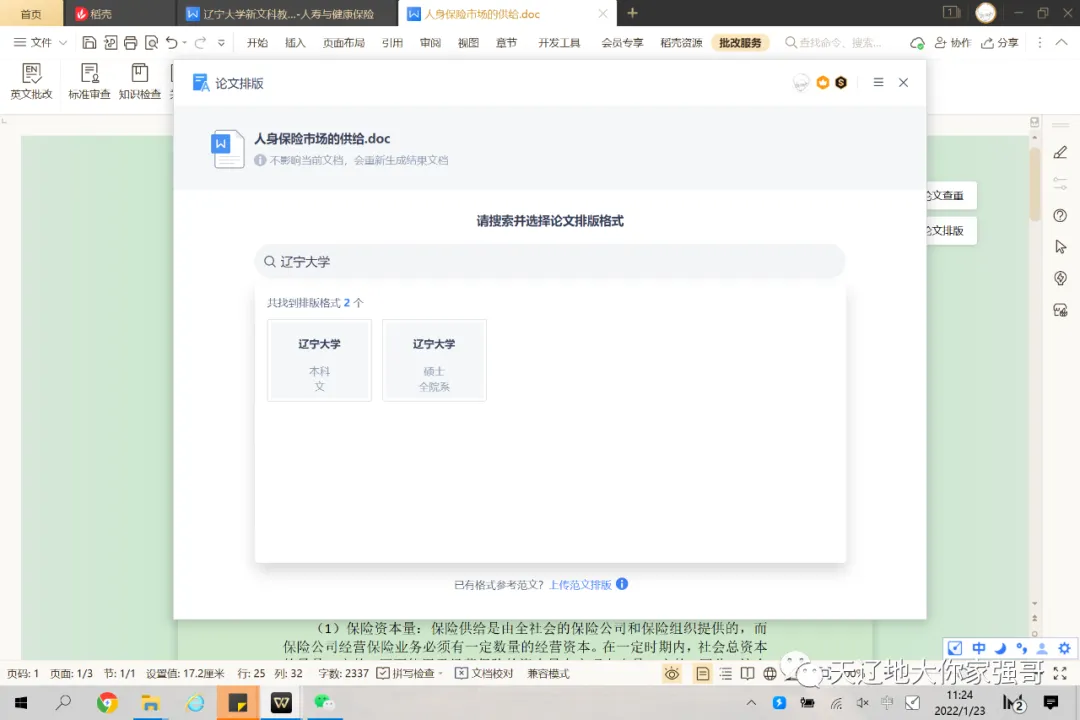Screen dimensions: 1080x720
Task: Toggle 拼写检查 checkbox in status bar
Action: tap(383, 674)
